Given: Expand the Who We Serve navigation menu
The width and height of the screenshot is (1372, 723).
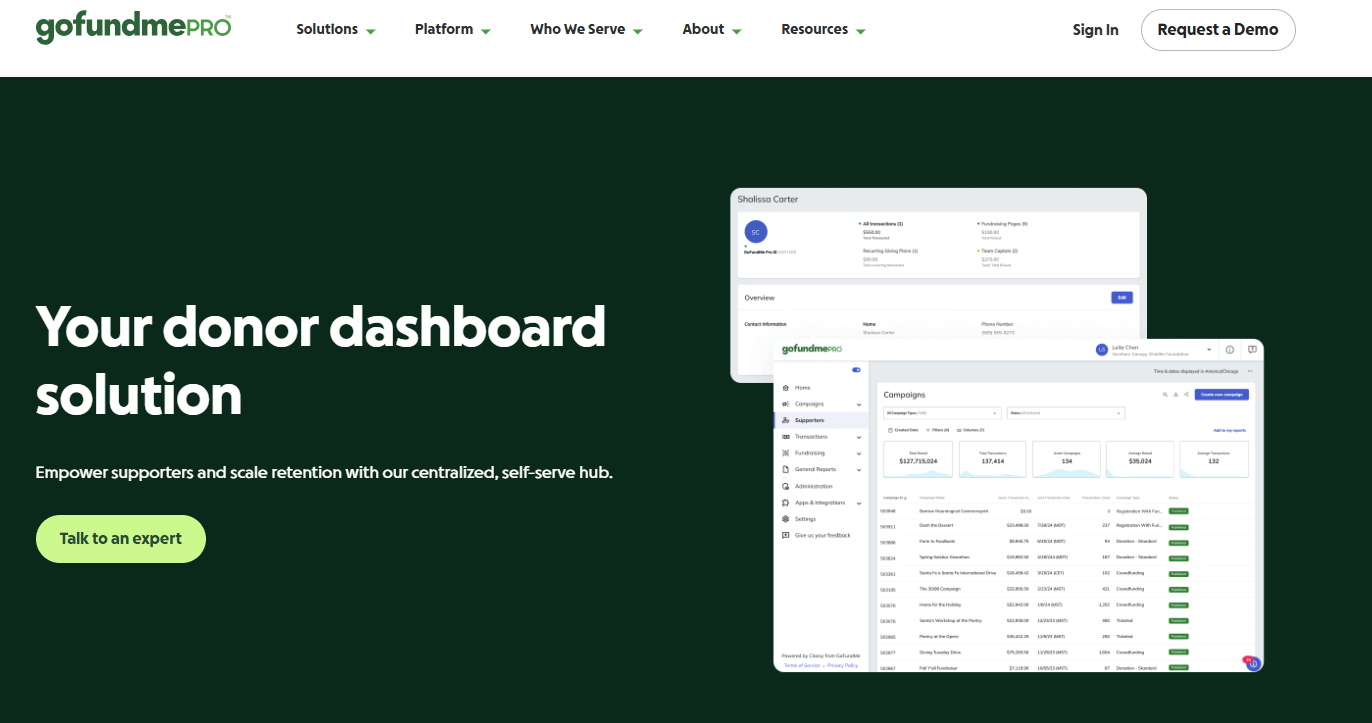Looking at the screenshot, I should click(587, 29).
